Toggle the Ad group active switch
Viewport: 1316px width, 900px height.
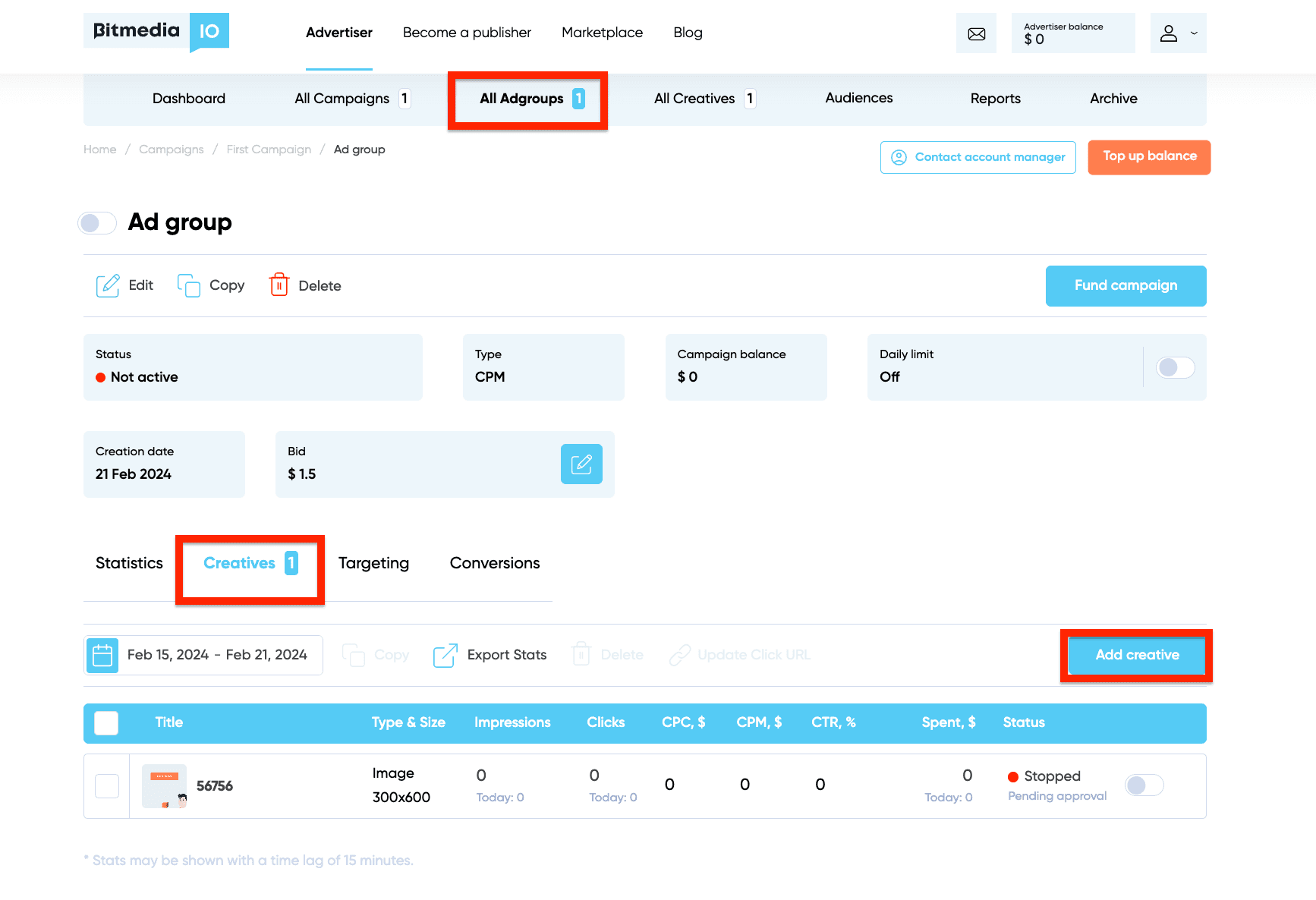click(97, 223)
